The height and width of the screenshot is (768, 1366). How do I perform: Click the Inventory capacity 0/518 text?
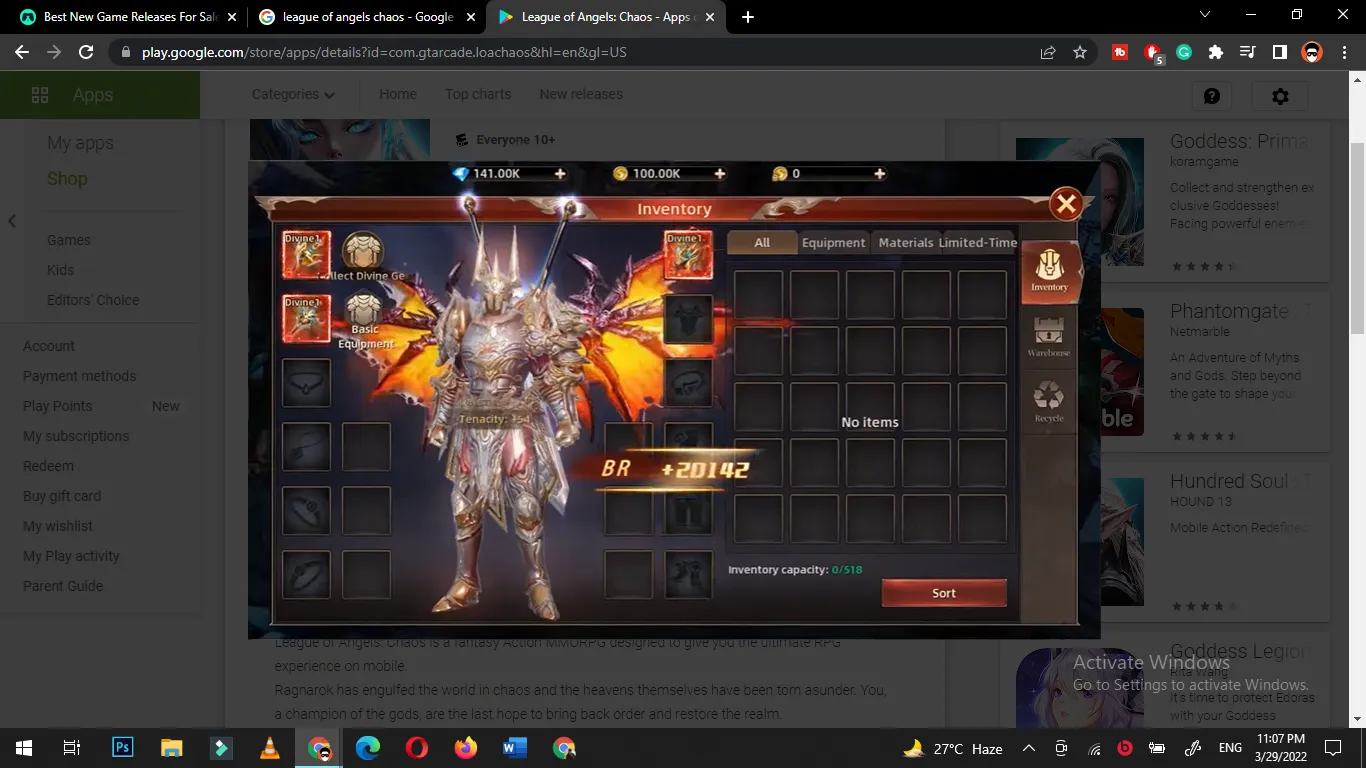[795, 570]
